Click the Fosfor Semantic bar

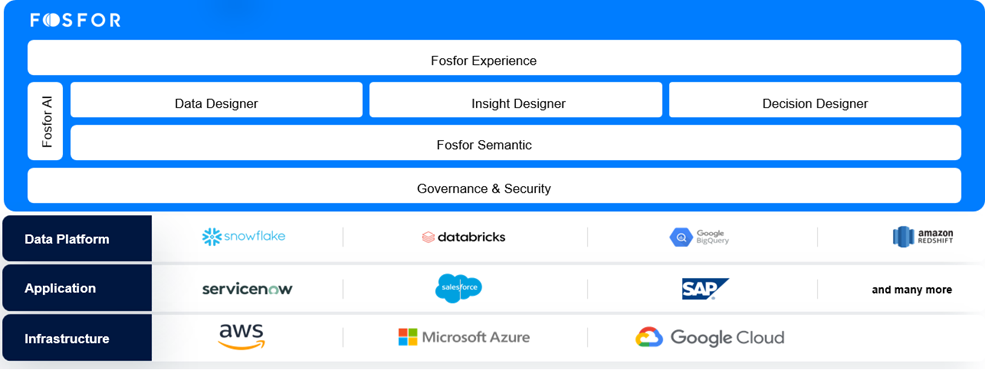[516, 143]
